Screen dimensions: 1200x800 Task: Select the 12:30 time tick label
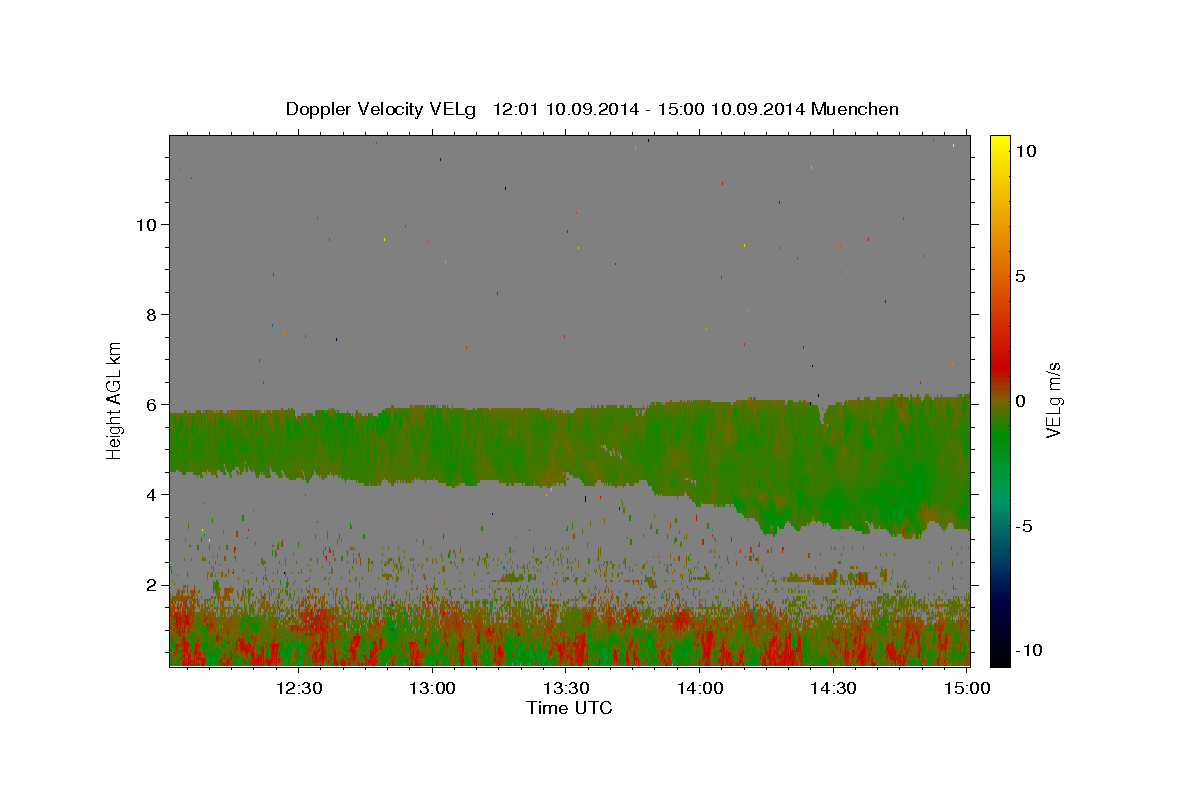point(299,688)
